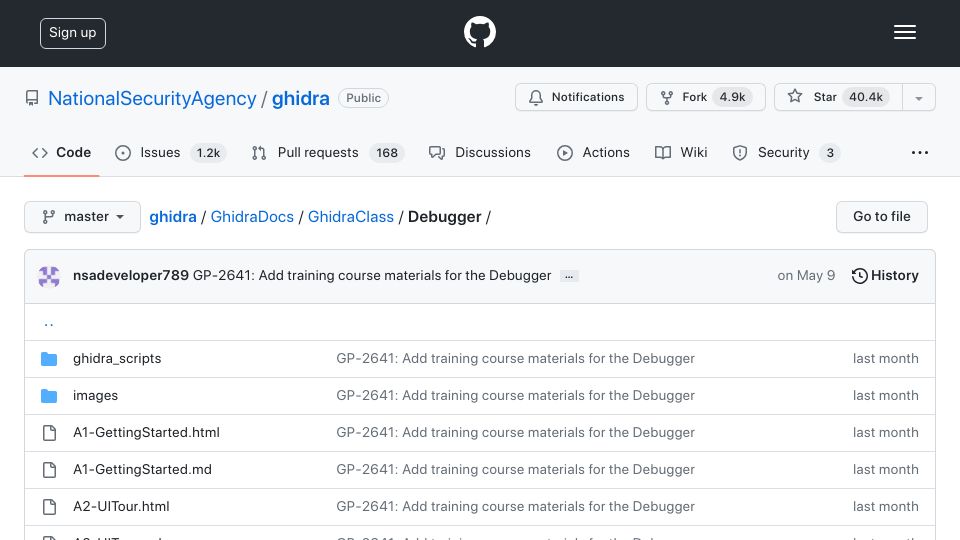Click the A1-GettingStarted.md file icon
This screenshot has height=540, width=960.
(49, 470)
